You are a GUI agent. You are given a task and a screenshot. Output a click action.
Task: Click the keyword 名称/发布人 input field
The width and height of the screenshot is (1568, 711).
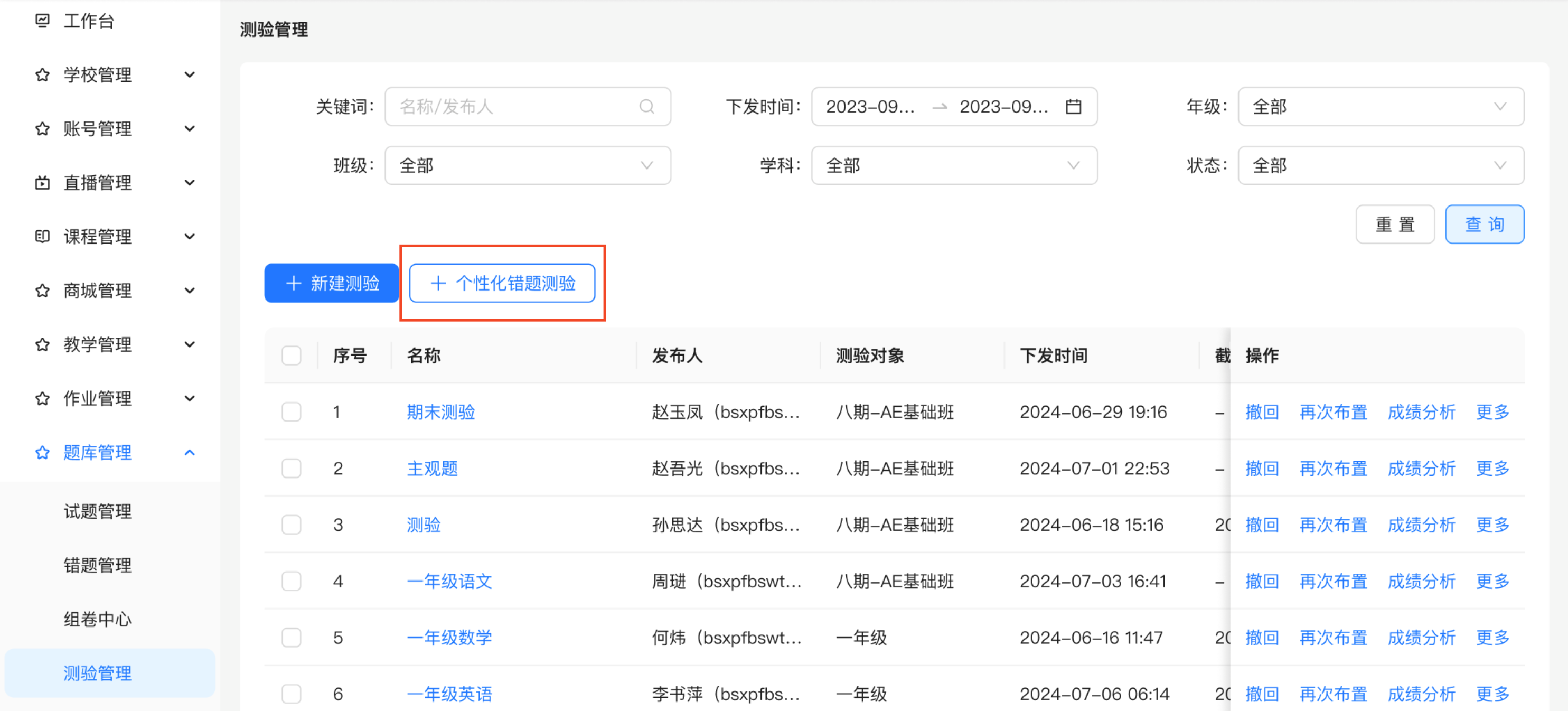pos(511,107)
